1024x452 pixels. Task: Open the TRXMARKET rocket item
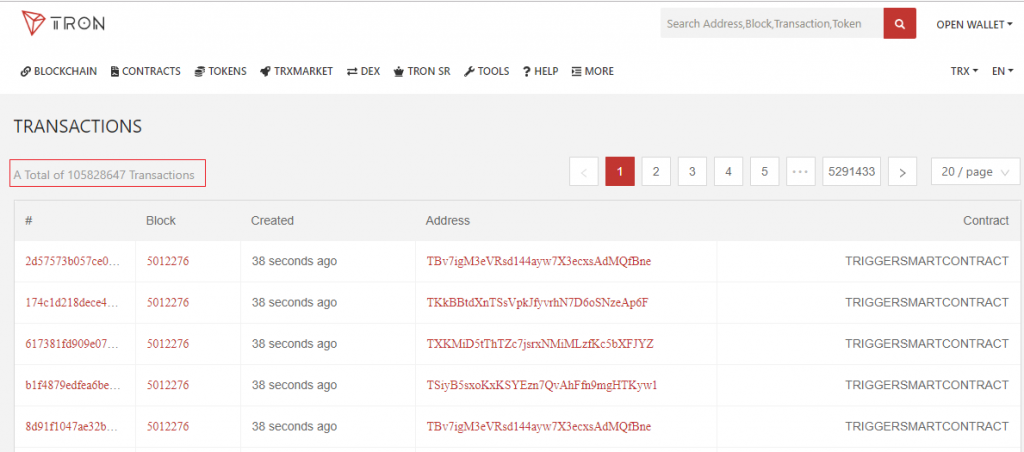pyautogui.click(x=296, y=71)
